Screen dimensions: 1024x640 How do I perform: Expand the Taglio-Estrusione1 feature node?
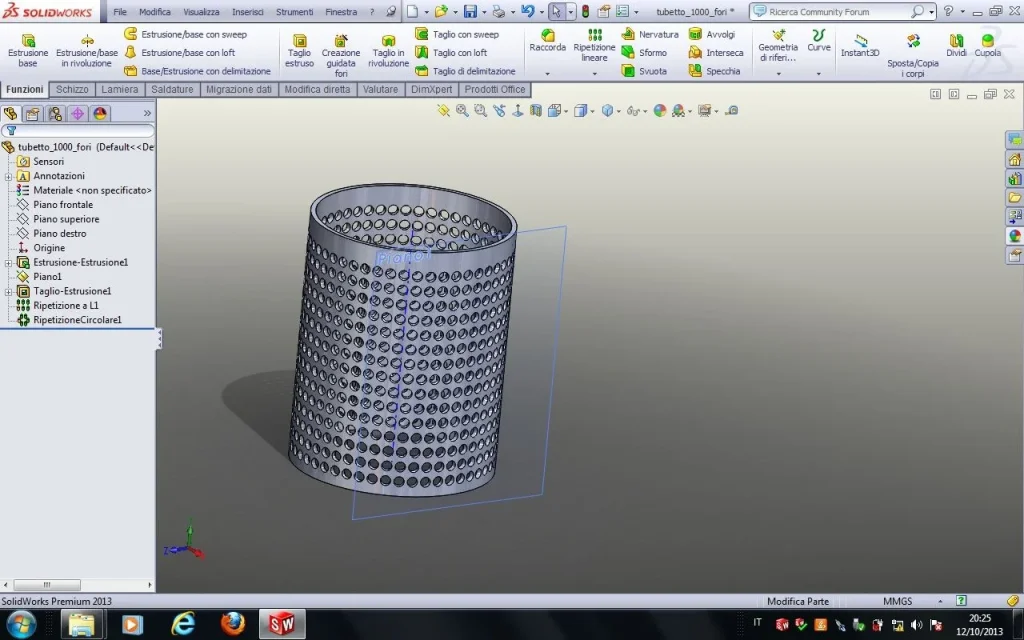click(x=8, y=291)
